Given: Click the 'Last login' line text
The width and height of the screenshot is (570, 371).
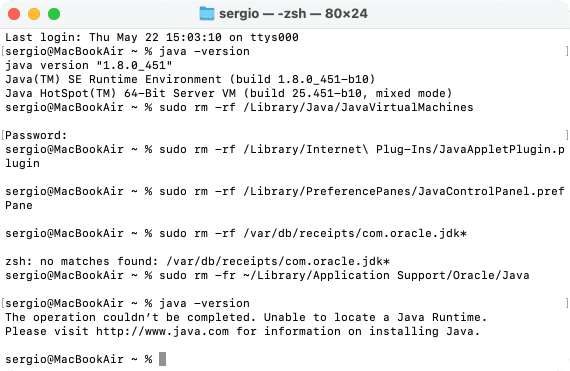Looking at the screenshot, I should coord(152,37).
